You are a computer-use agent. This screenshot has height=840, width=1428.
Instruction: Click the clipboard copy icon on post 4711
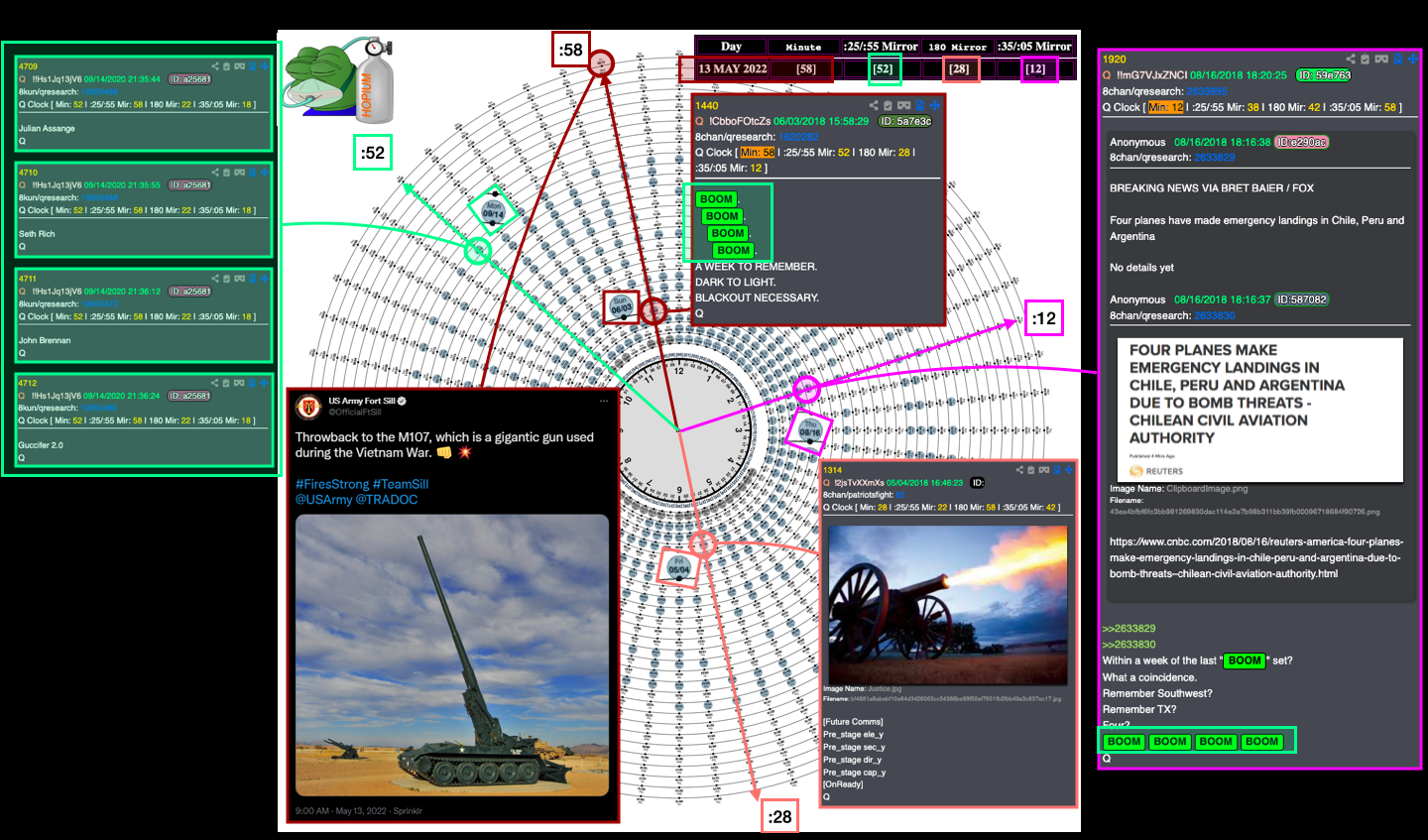tap(227, 279)
